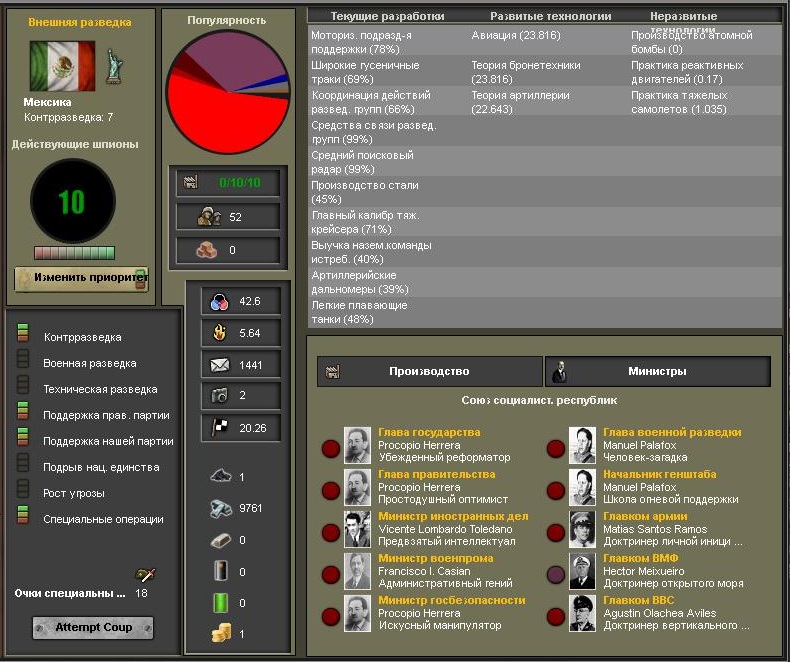Select the Развитые технологии column header

(x=551, y=16)
